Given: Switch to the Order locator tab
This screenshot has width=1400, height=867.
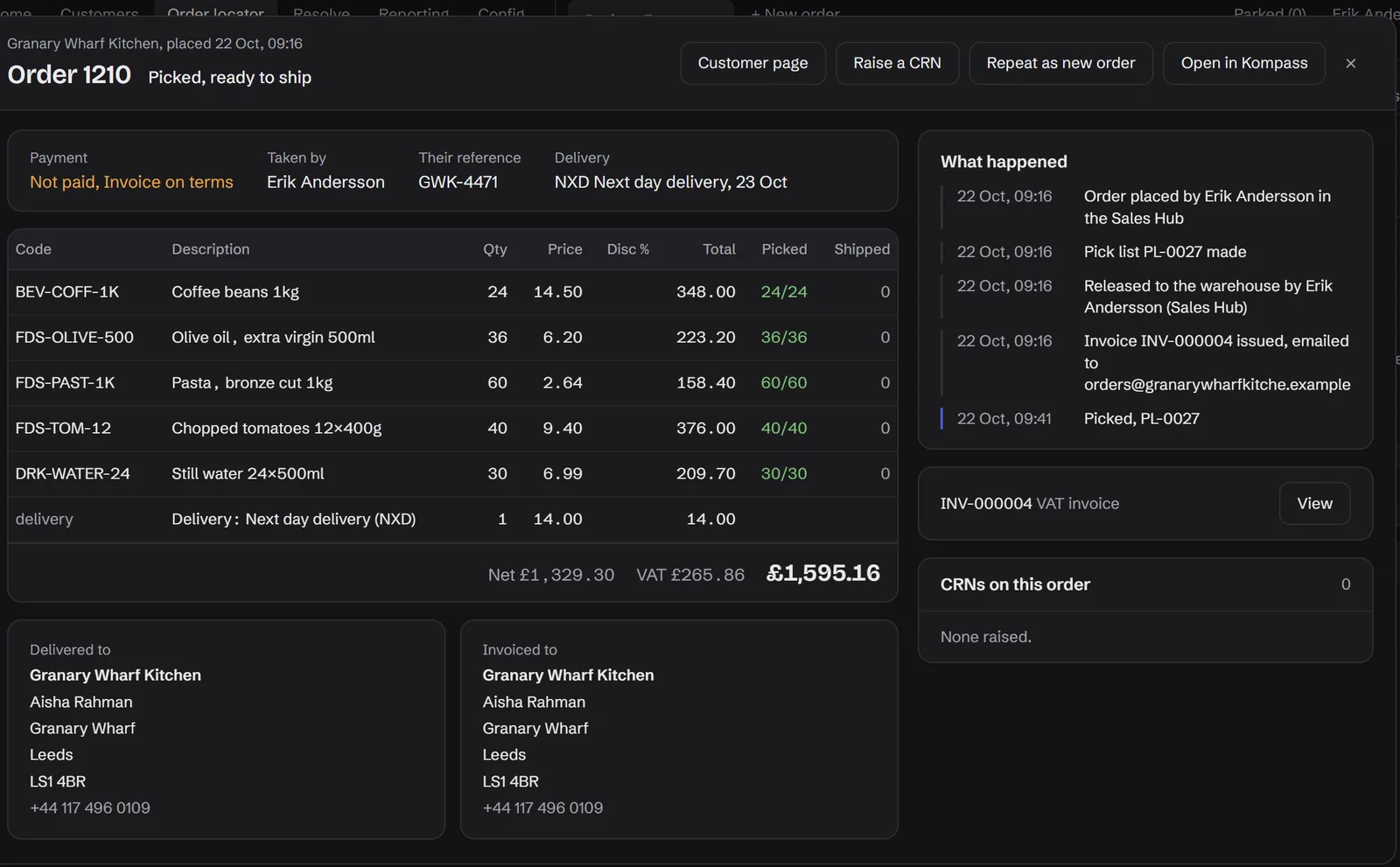Looking at the screenshot, I should (215, 11).
